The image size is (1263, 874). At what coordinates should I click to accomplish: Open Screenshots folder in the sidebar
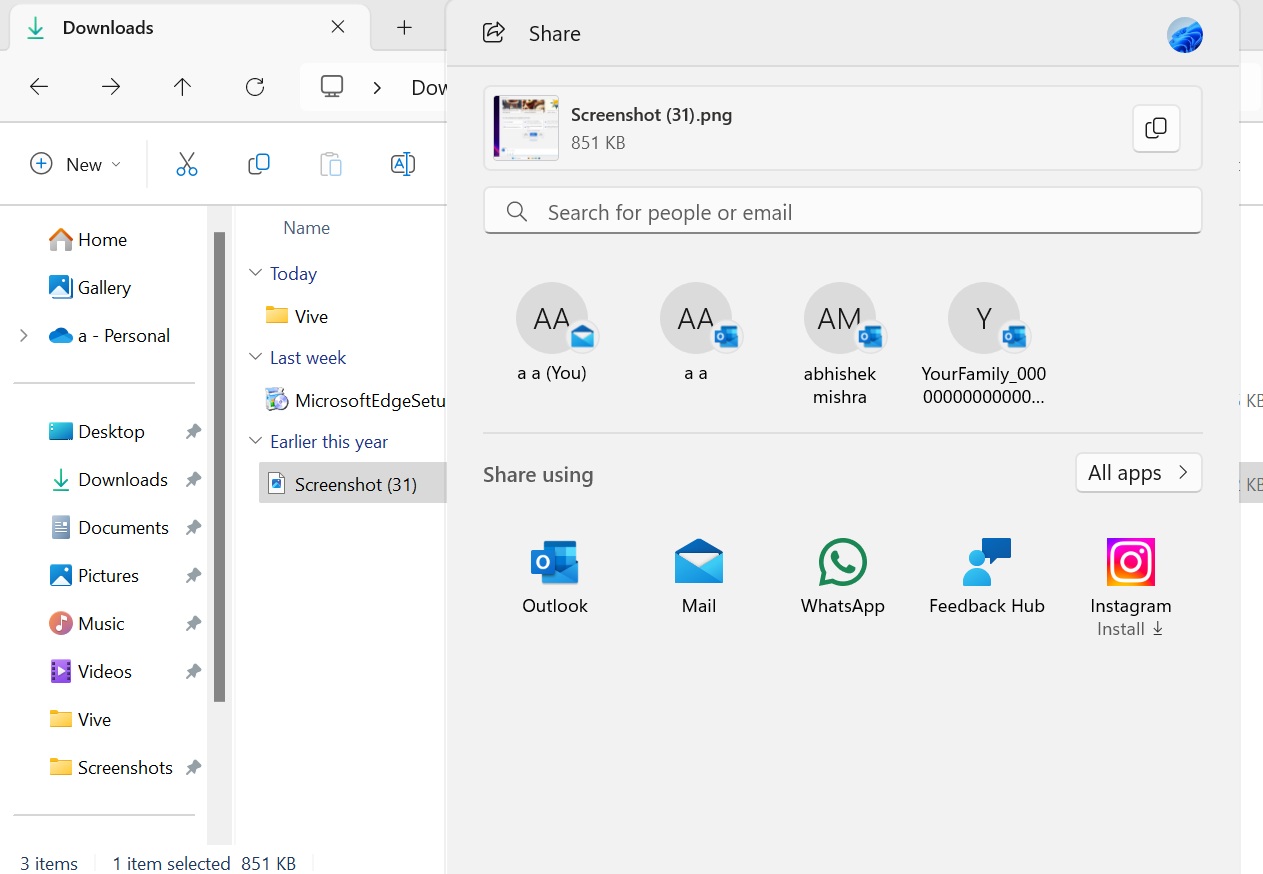click(x=111, y=768)
